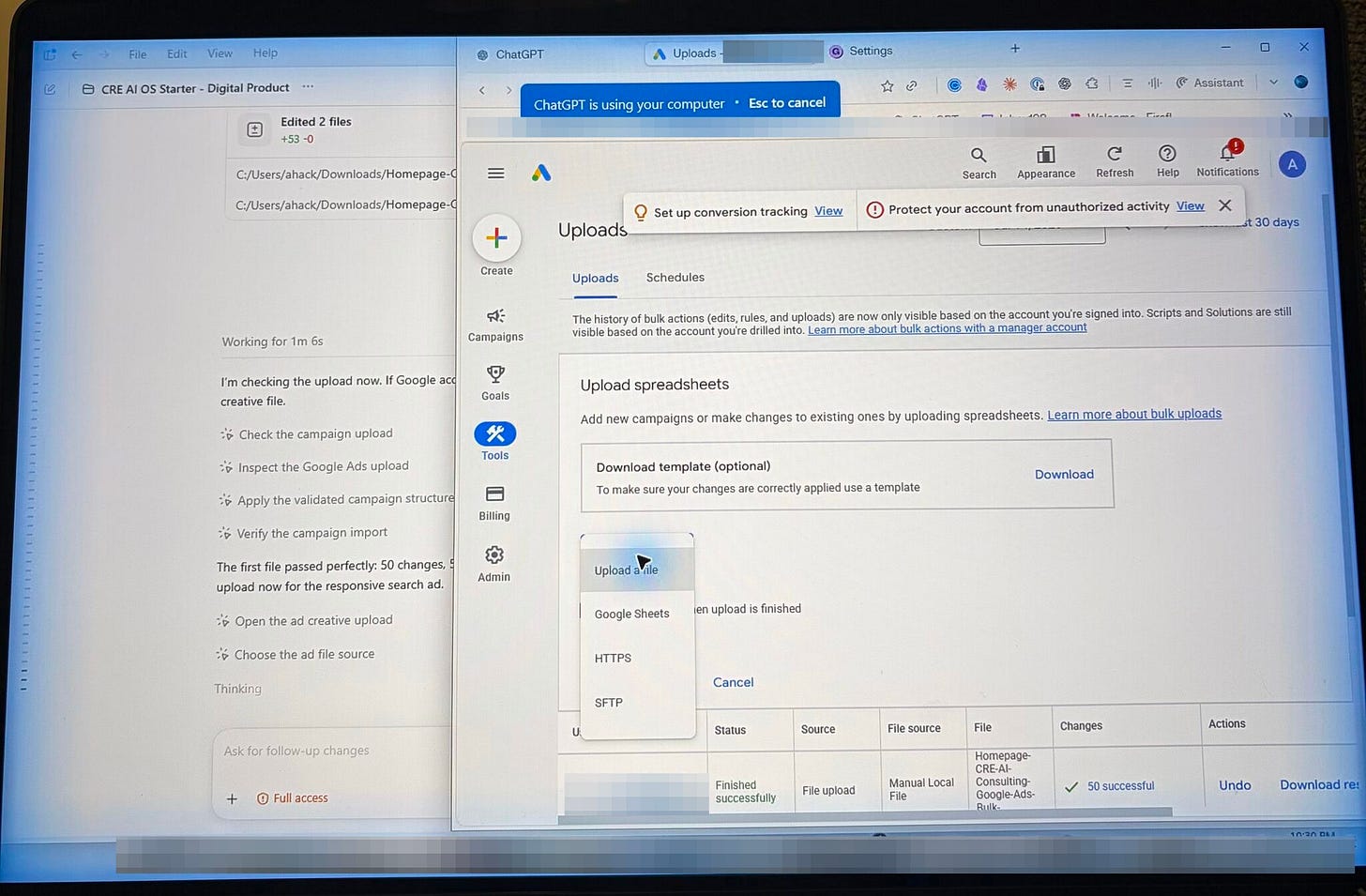Click View for conversion tracking setup
This screenshot has height=896, width=1366.
(x=828, y=211)
